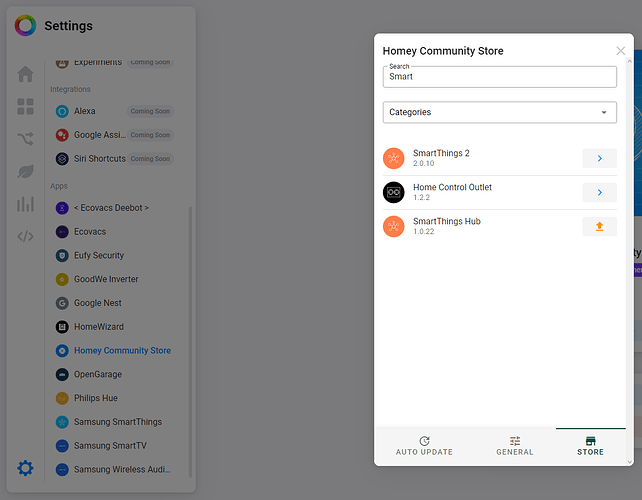Click the OpenGarage list label
The image size is (642, 500).
click(x=98, y=374)
